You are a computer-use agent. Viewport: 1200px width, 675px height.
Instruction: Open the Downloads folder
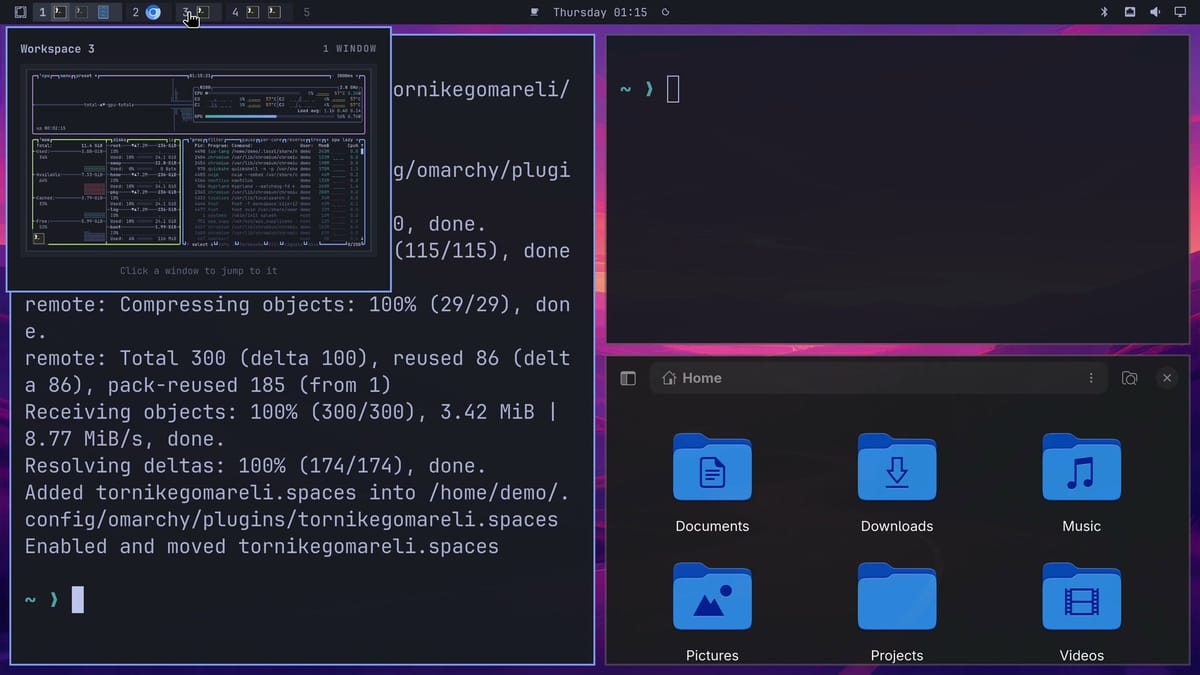897,467
